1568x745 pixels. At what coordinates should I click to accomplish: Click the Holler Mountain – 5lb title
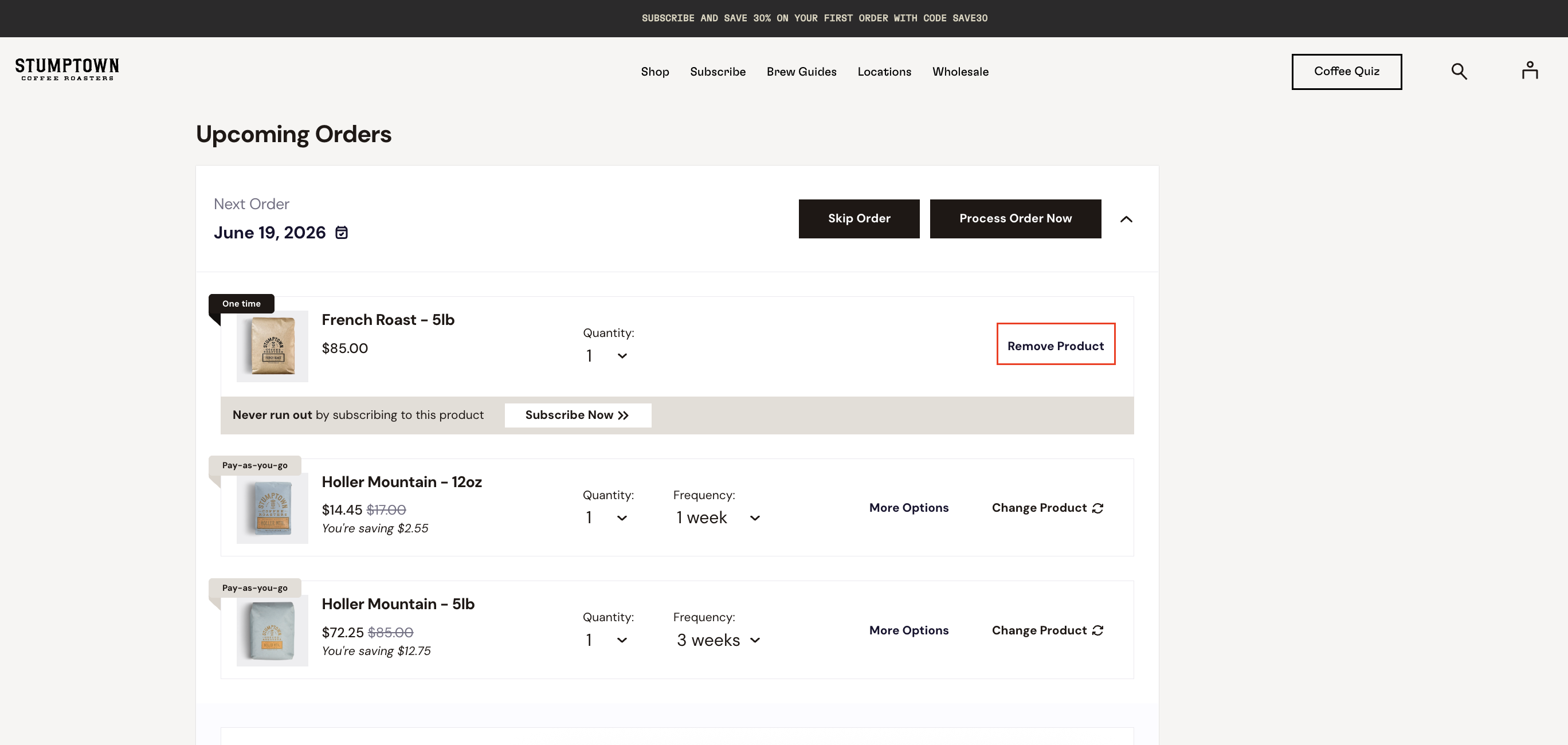[x=398, y=605]
